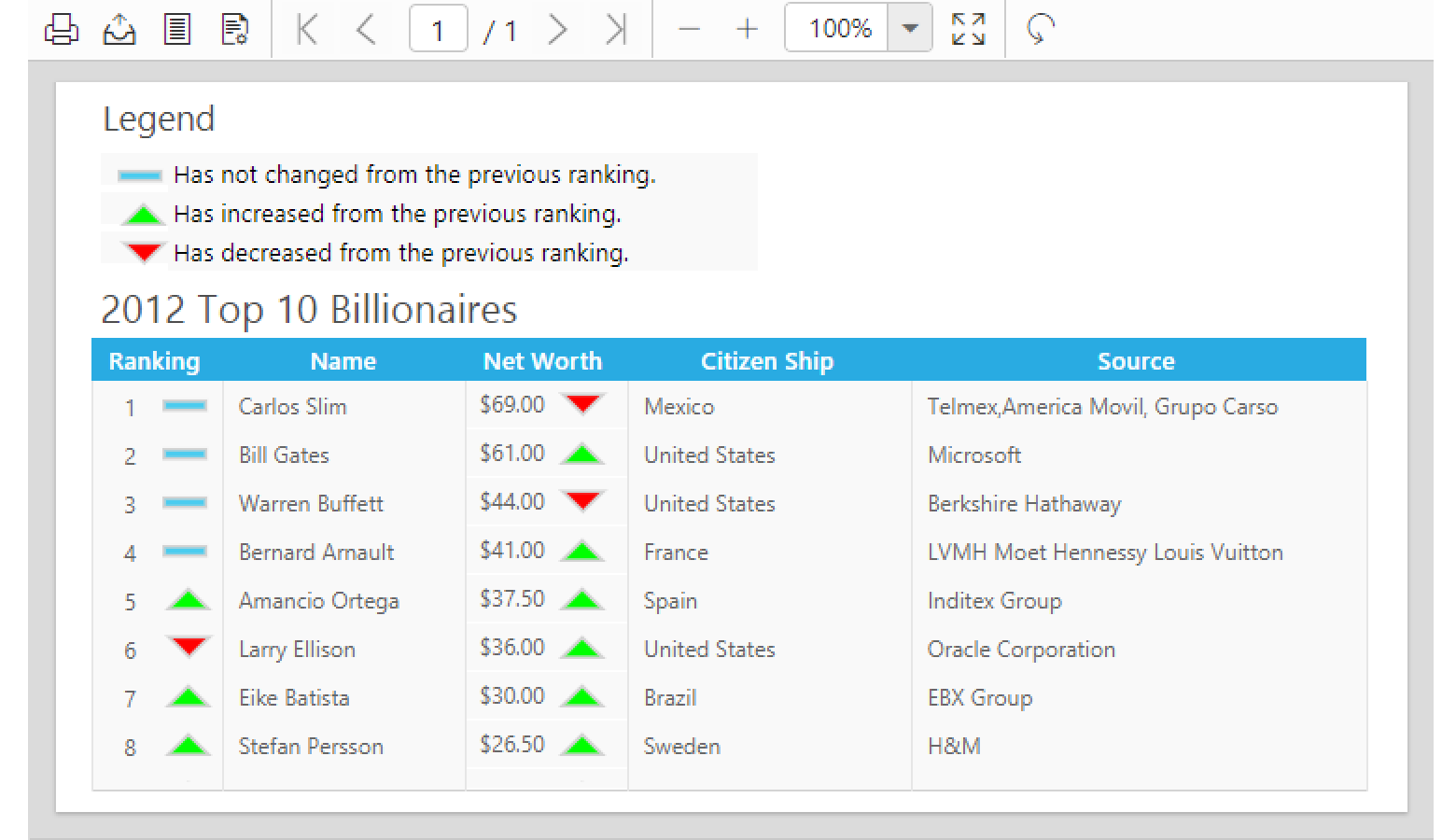Viewport: 1456px width, 840px height.
Task: Go to the first page
Action: [x=307, y=30]
